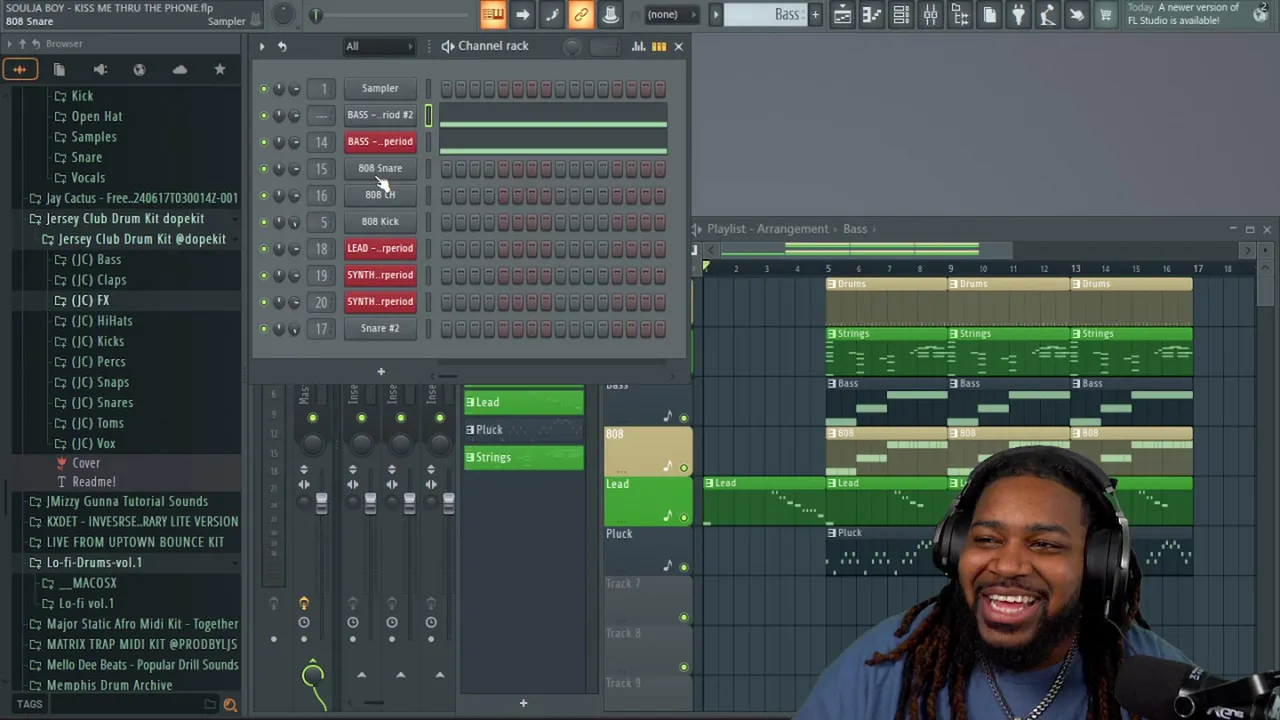
Task: Select the star favorites tab icon in browser
Action: point(219,69)
